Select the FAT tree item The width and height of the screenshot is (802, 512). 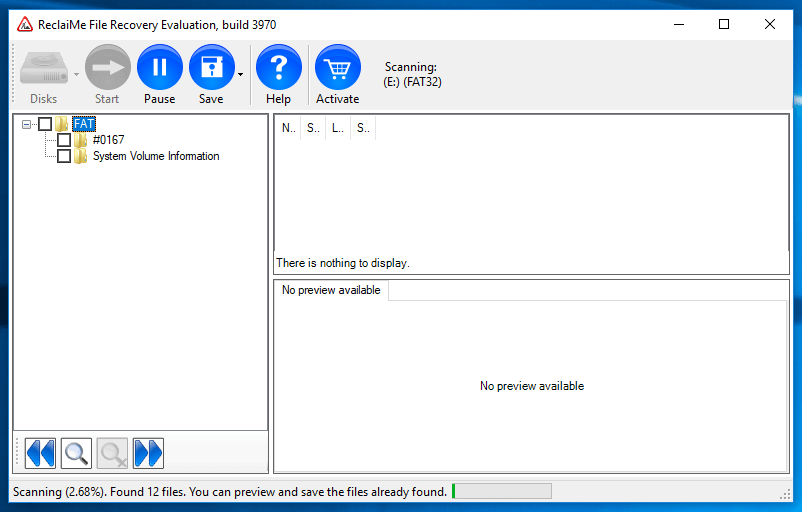(84, 124)
